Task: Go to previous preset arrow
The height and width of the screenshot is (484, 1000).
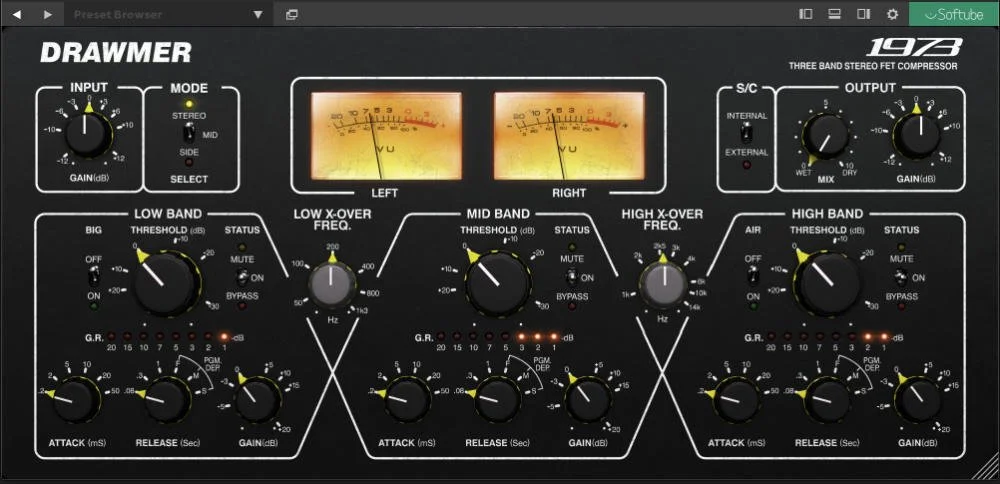Action: click(x=17, y=14)
